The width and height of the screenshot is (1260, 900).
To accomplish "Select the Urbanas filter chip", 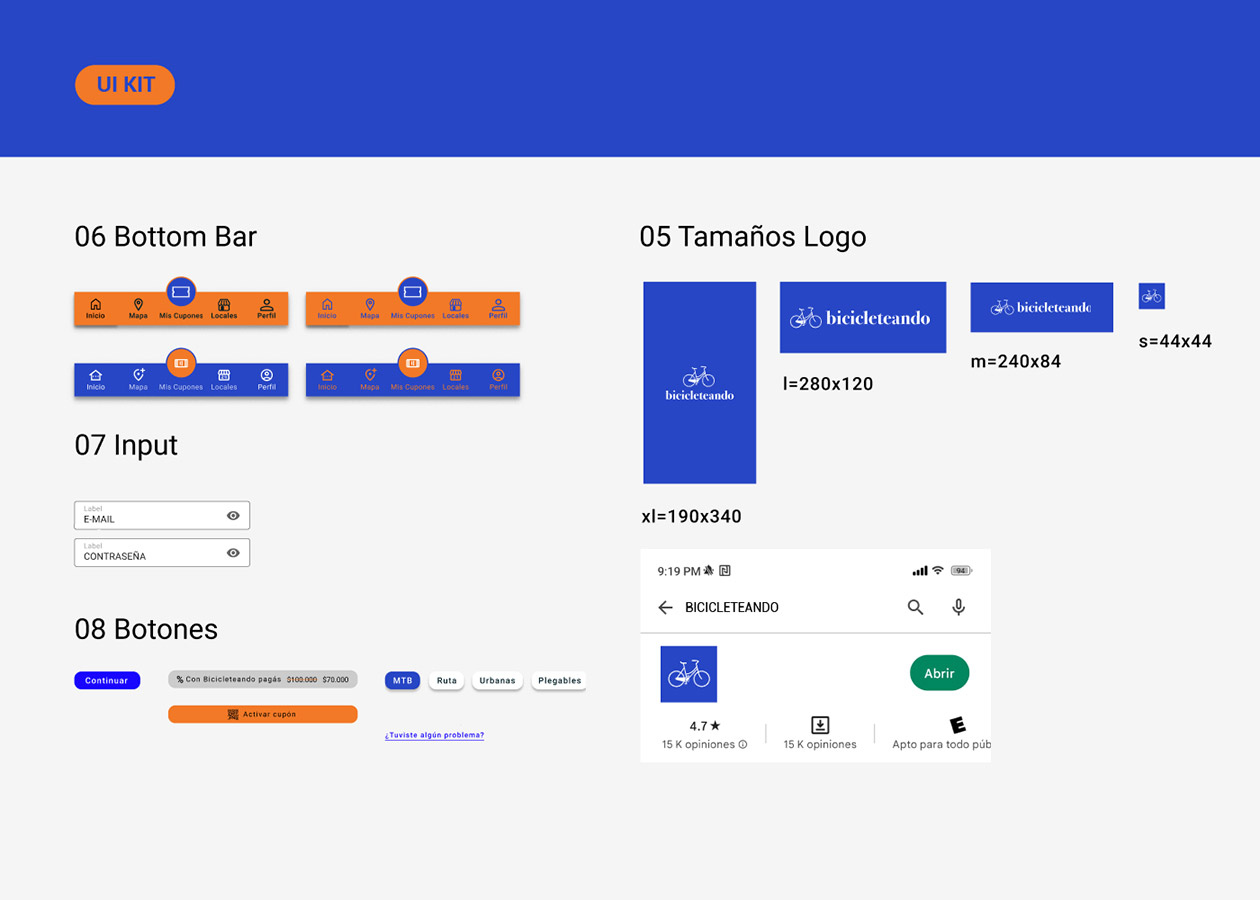I will point(497,681).
